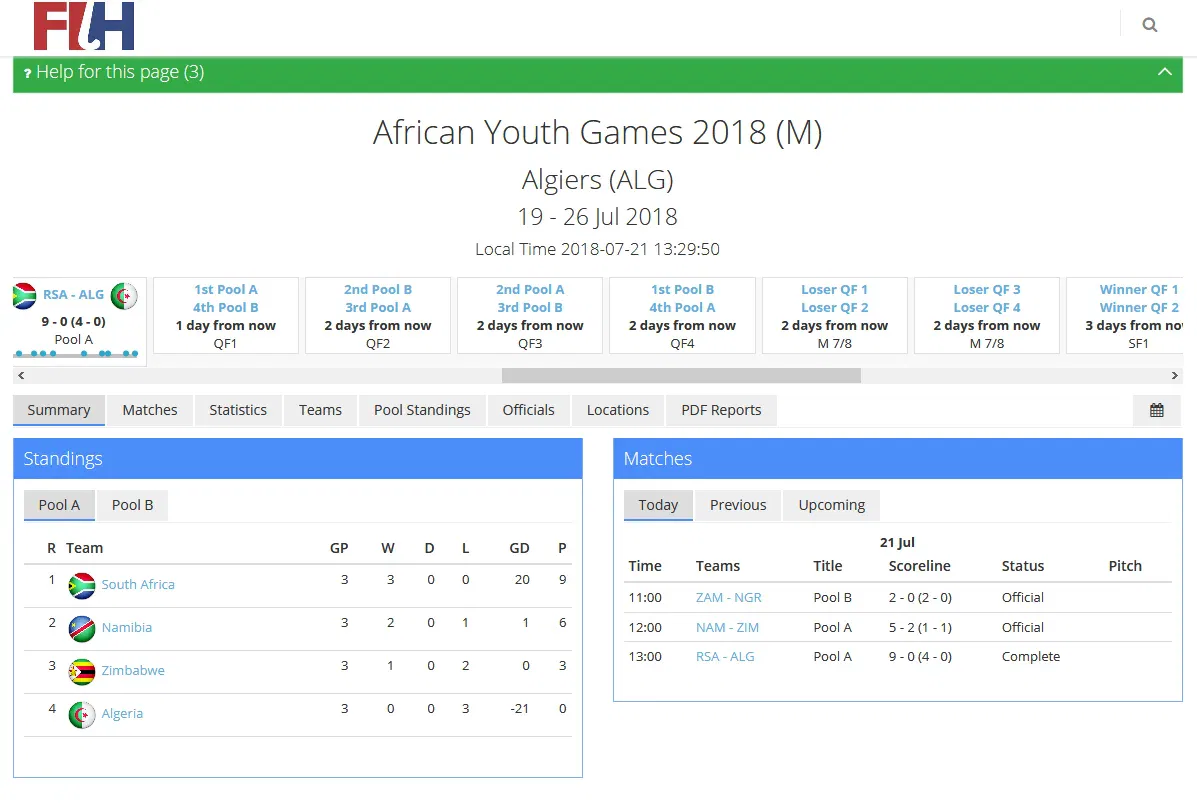The height and width of the screenshot is (803, 1197).
Task: Open the calendar view icon
Action: coord(1157,410)
